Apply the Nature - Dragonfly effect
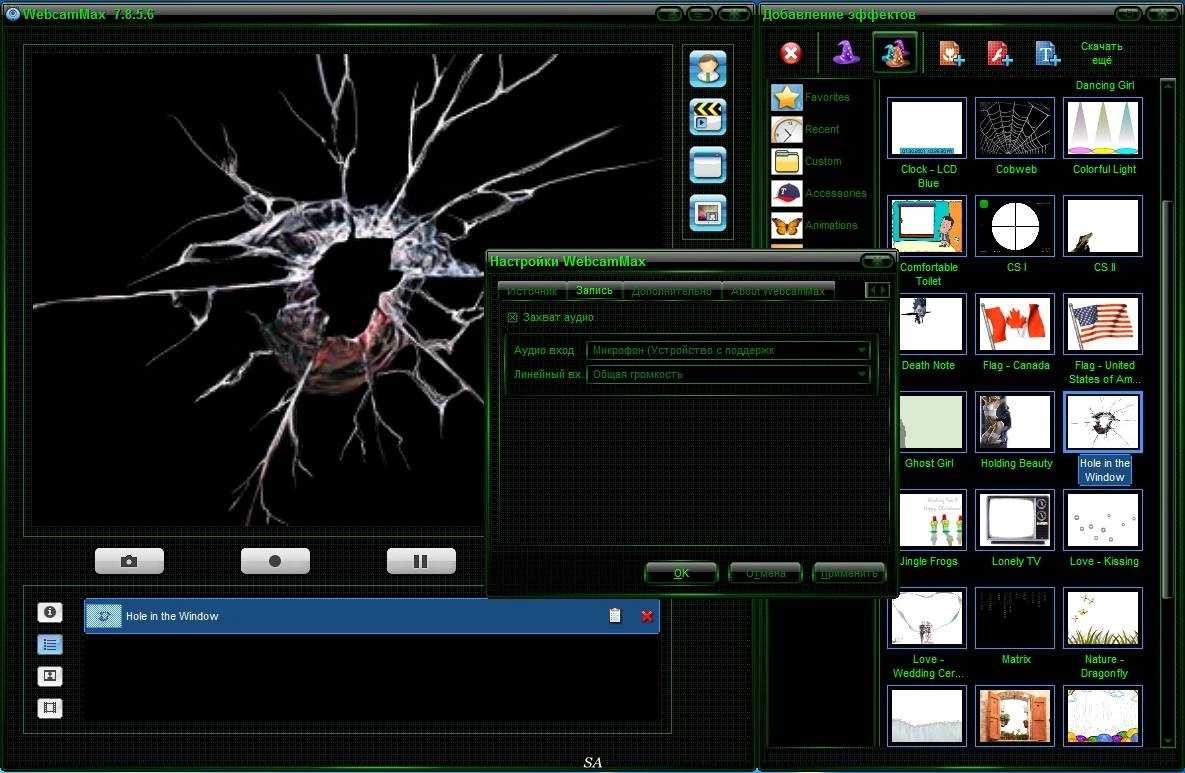 1103,618
